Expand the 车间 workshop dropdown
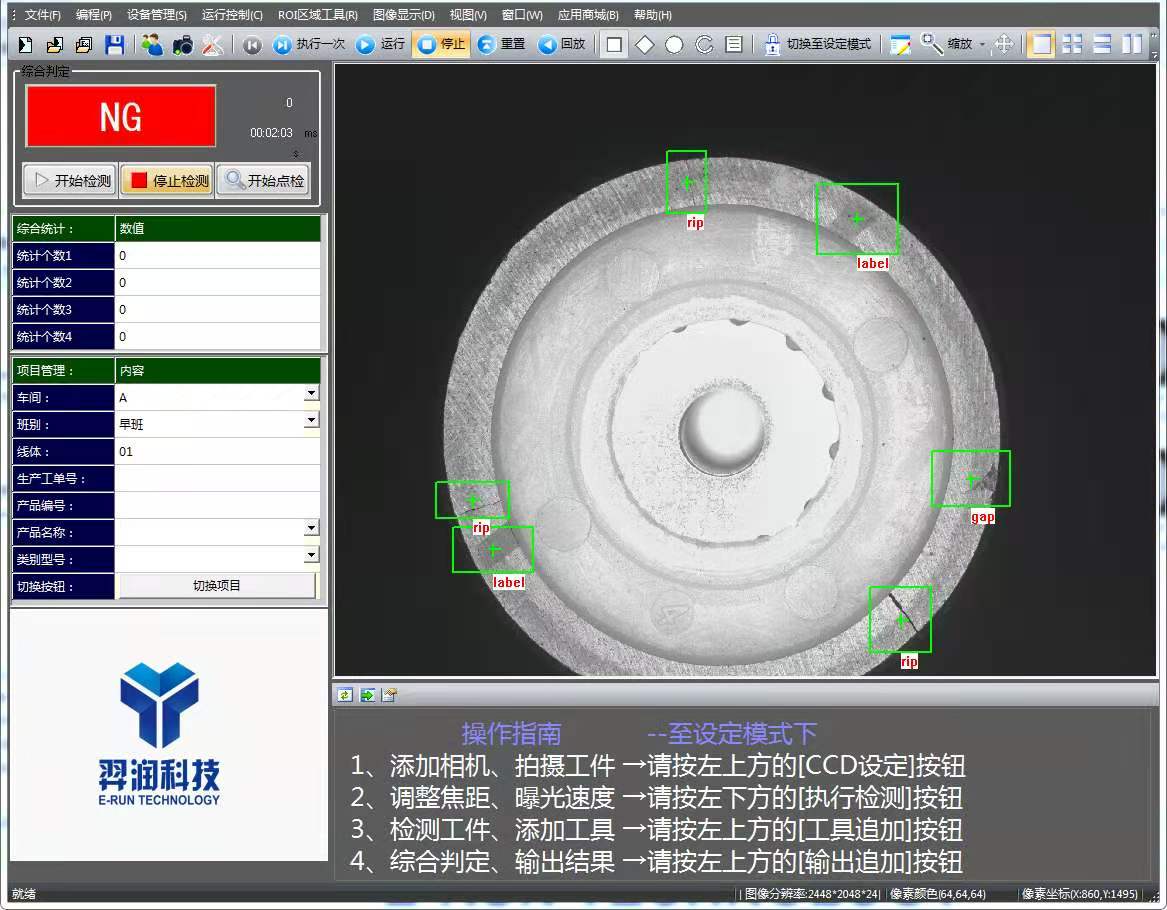 tap(311, 394)
